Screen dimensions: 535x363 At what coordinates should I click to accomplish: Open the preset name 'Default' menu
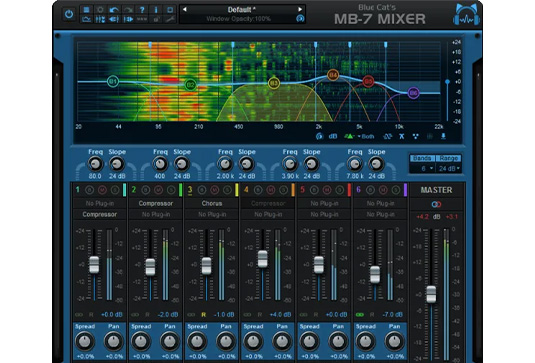point(242,10)
